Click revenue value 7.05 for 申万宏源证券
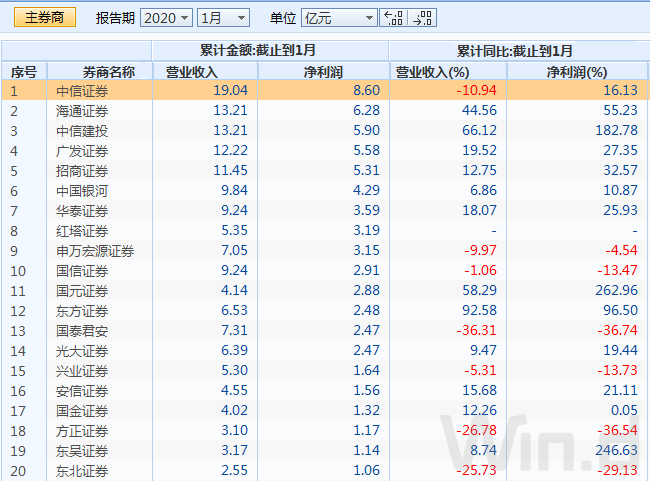This screenshot has width=650, height=487. (234, 250)
